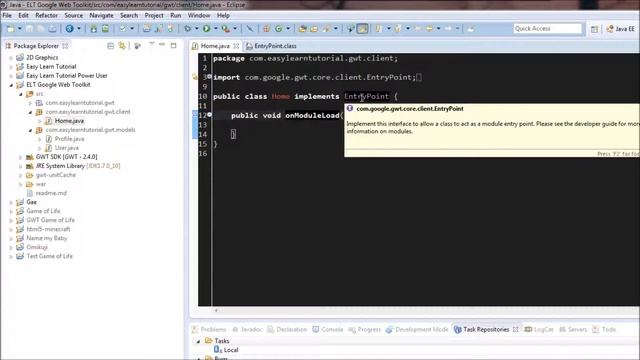Click the blue Google services toolbar icon
The height and width of the screenshot is (360, 640).
(x=69, y=29)
